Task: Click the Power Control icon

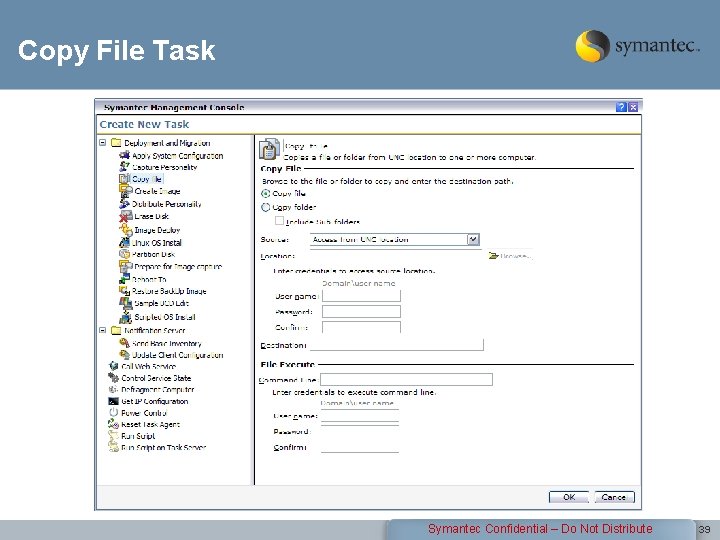Action: (113, 412)
